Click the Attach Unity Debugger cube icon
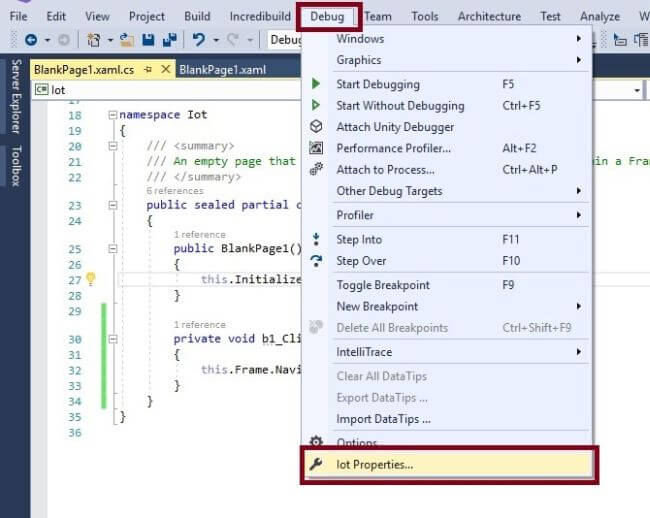The image size is (650, 518). [316, 126]
